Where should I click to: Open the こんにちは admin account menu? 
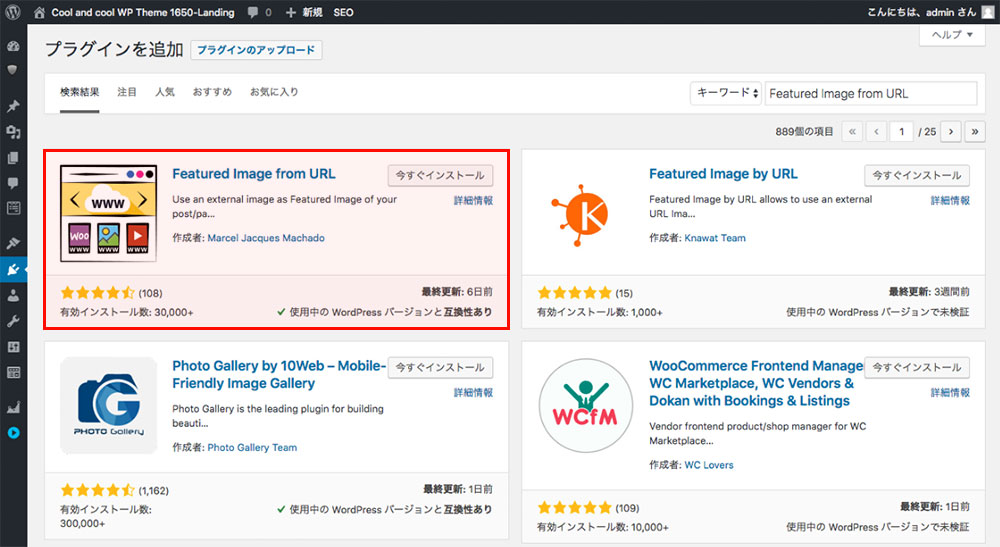click(x=922, y=12)
